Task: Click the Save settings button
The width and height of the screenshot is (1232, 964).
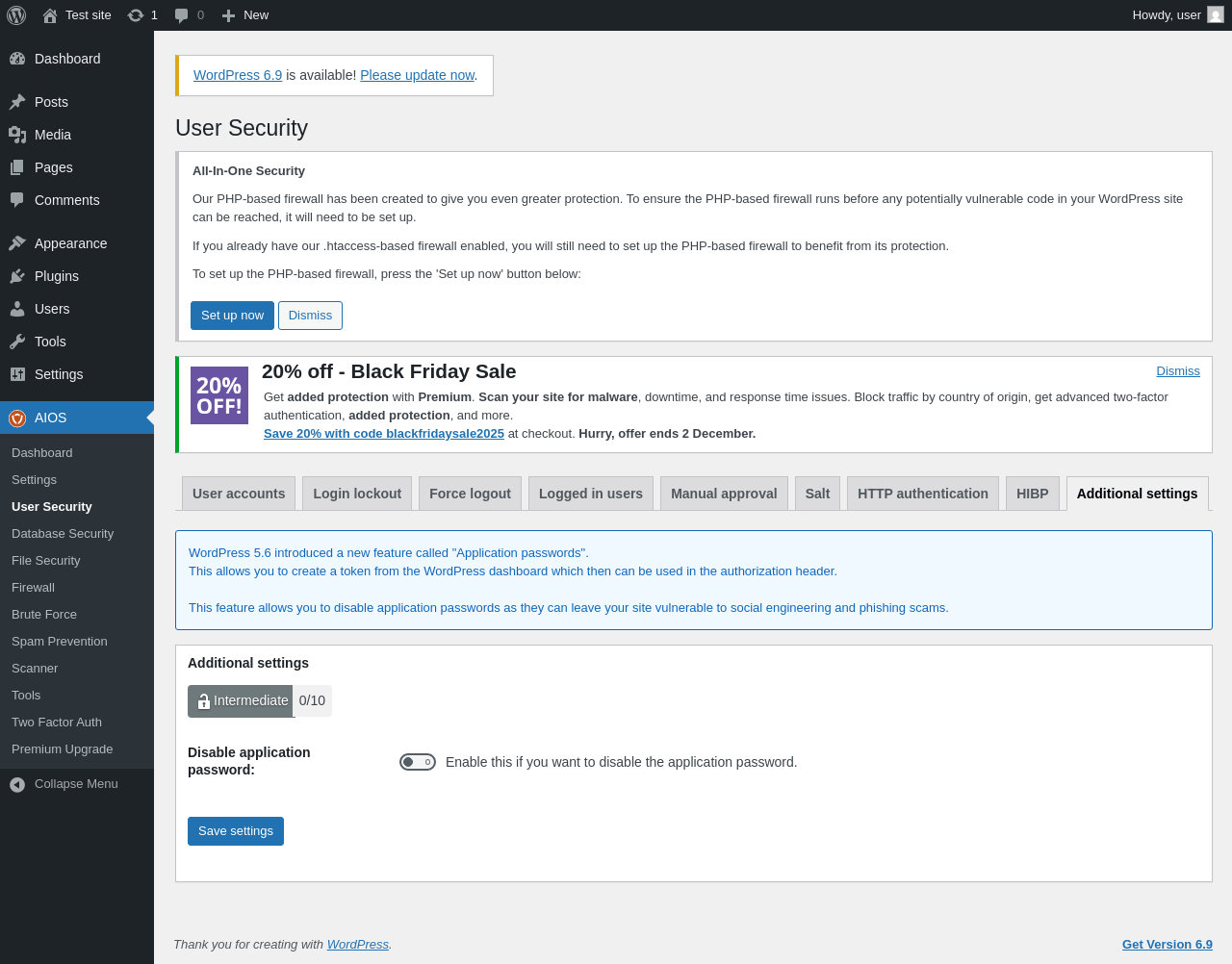Action: 236,831
